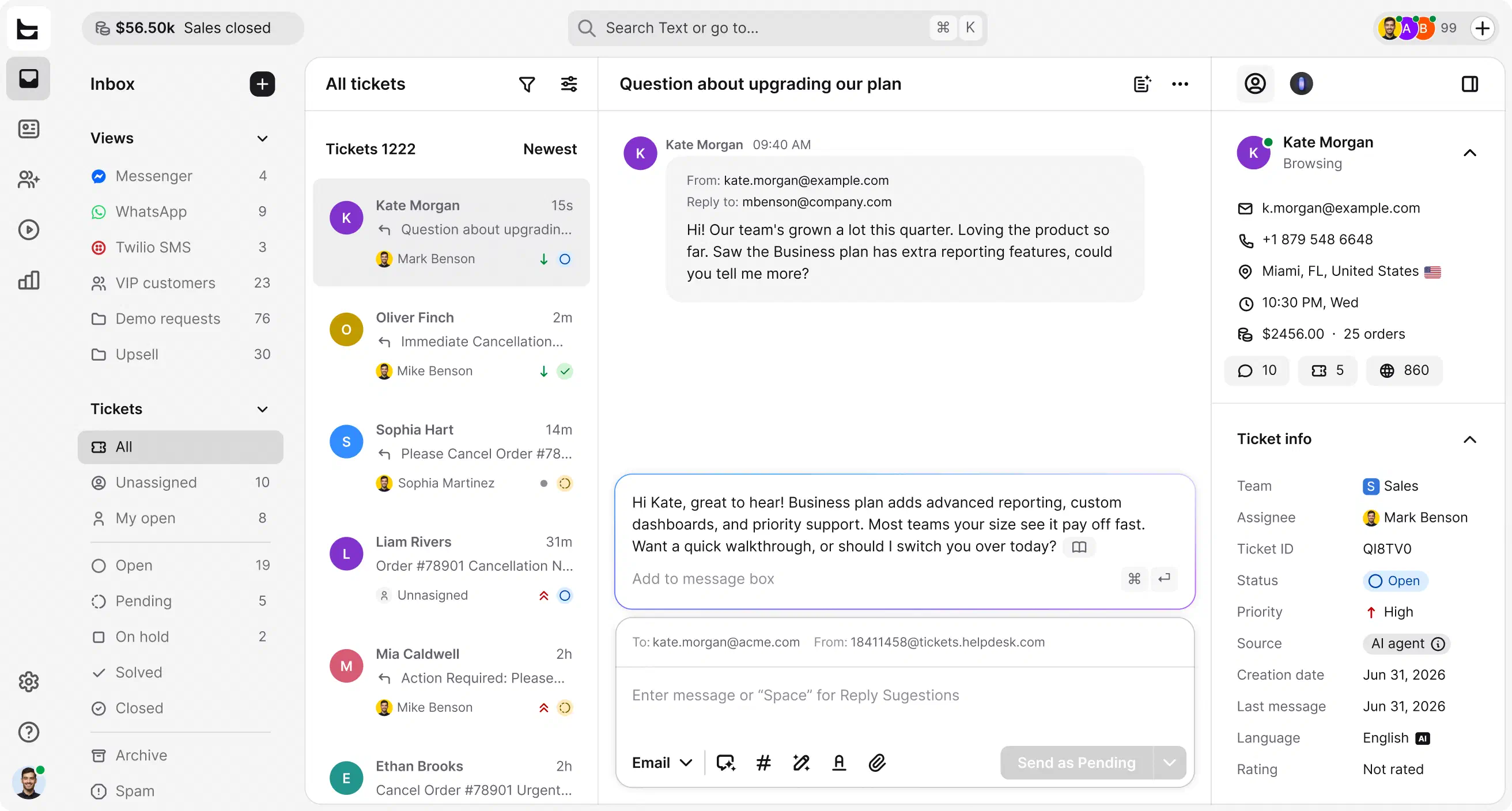The height and width of the screenshot is (811, 1512).
Task: Open the ticket list display settings sliders
Action: point(569,85)
